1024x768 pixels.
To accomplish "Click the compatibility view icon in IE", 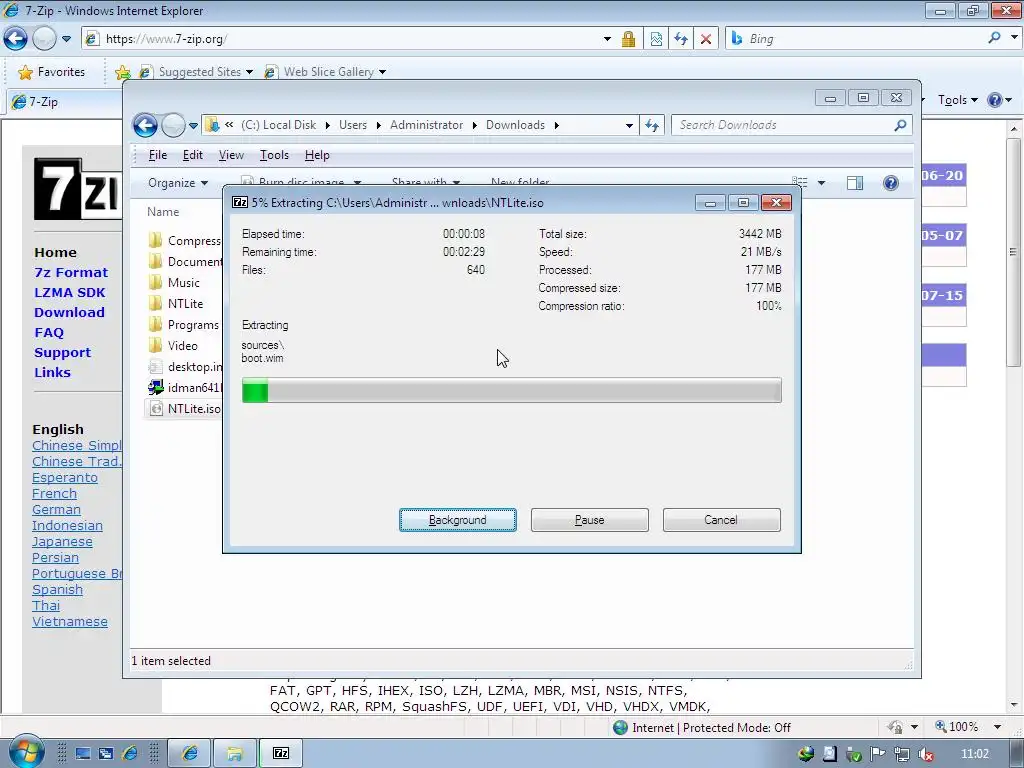I will [x=656, y=39].
